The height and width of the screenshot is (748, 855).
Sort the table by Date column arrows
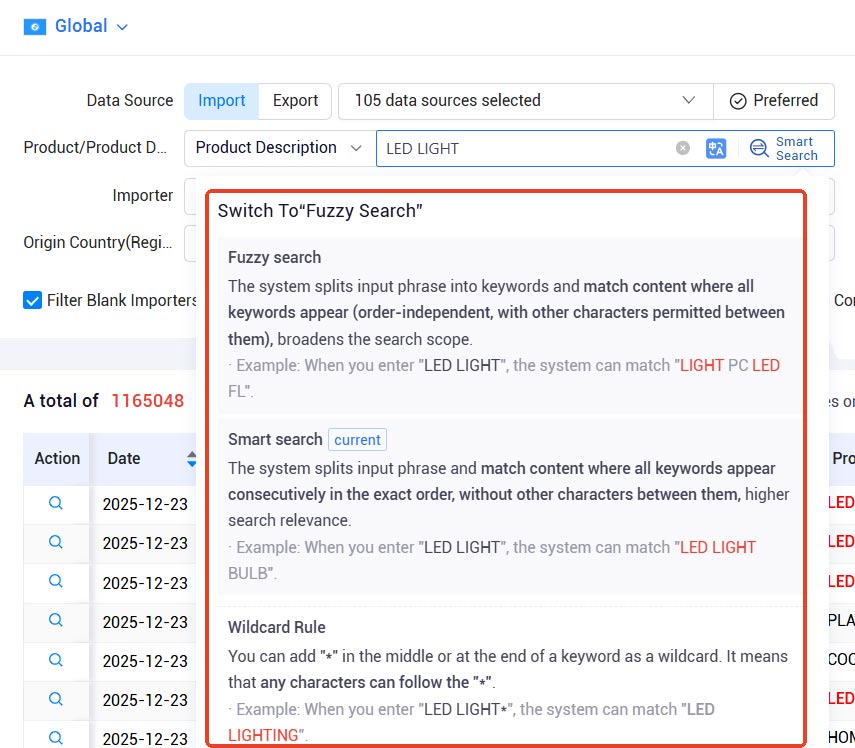191,459
